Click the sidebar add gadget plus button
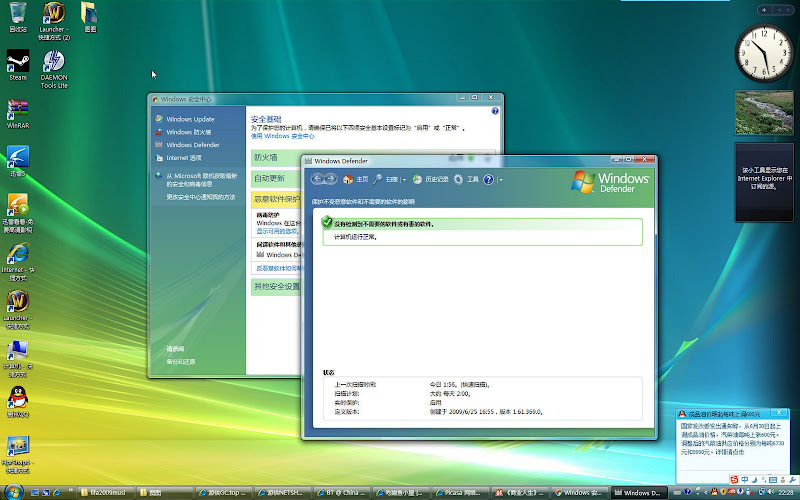The width and height of the screenshot is (800, 500). click(x=764, y=10)
